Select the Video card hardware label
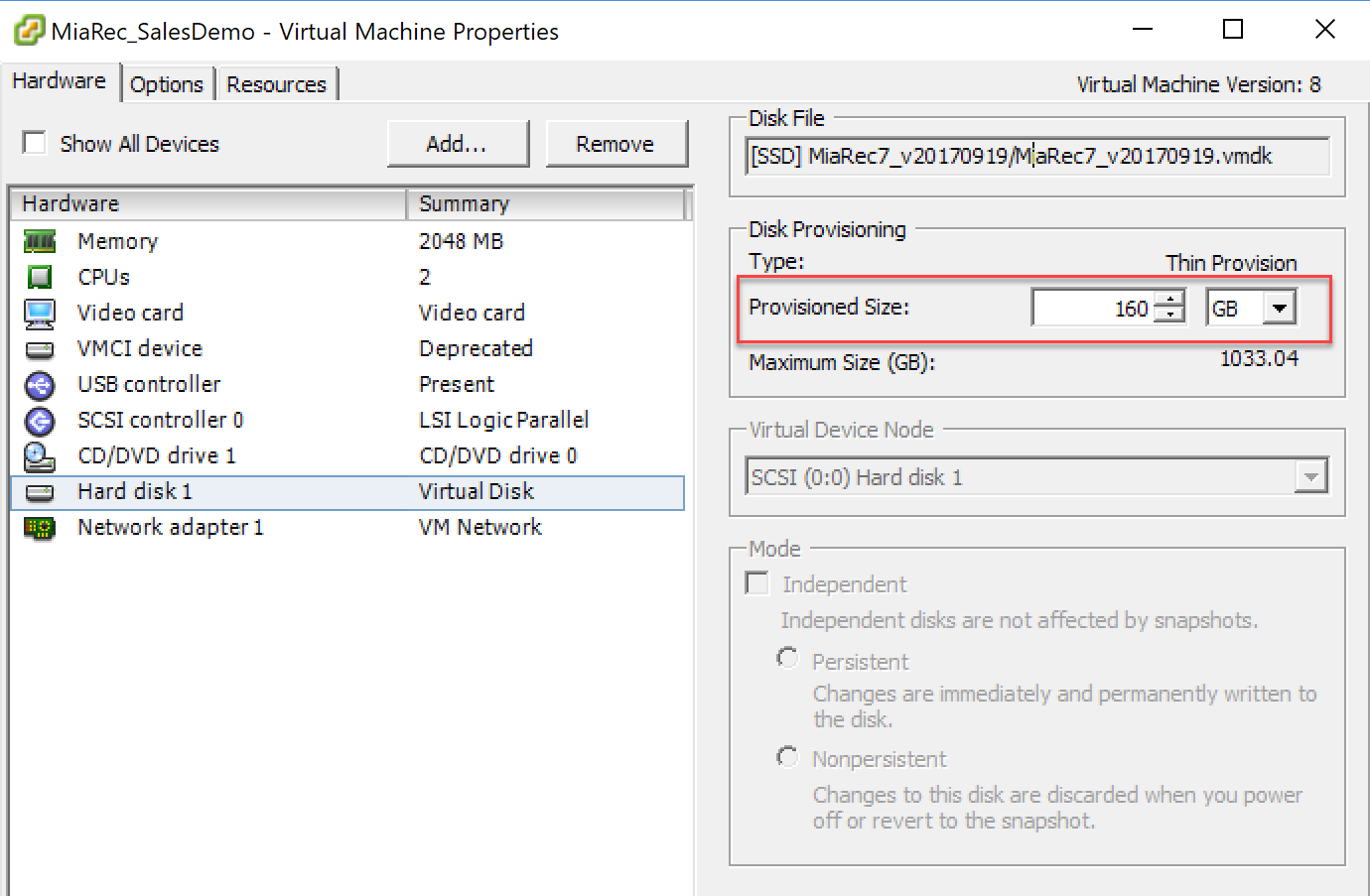Viewport: 1370px width, 896px height. tap(130, 313)
